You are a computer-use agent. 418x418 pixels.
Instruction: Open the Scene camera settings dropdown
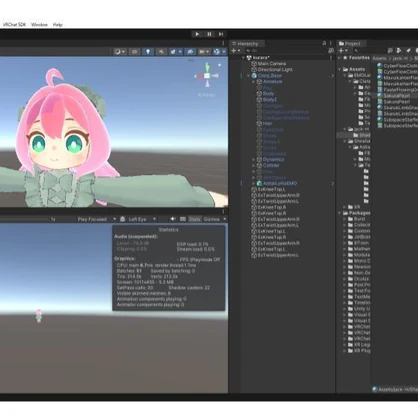[204, 52]
